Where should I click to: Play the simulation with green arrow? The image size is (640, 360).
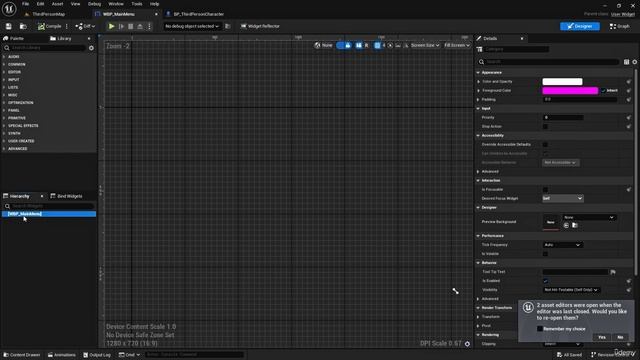coord(111,26)
